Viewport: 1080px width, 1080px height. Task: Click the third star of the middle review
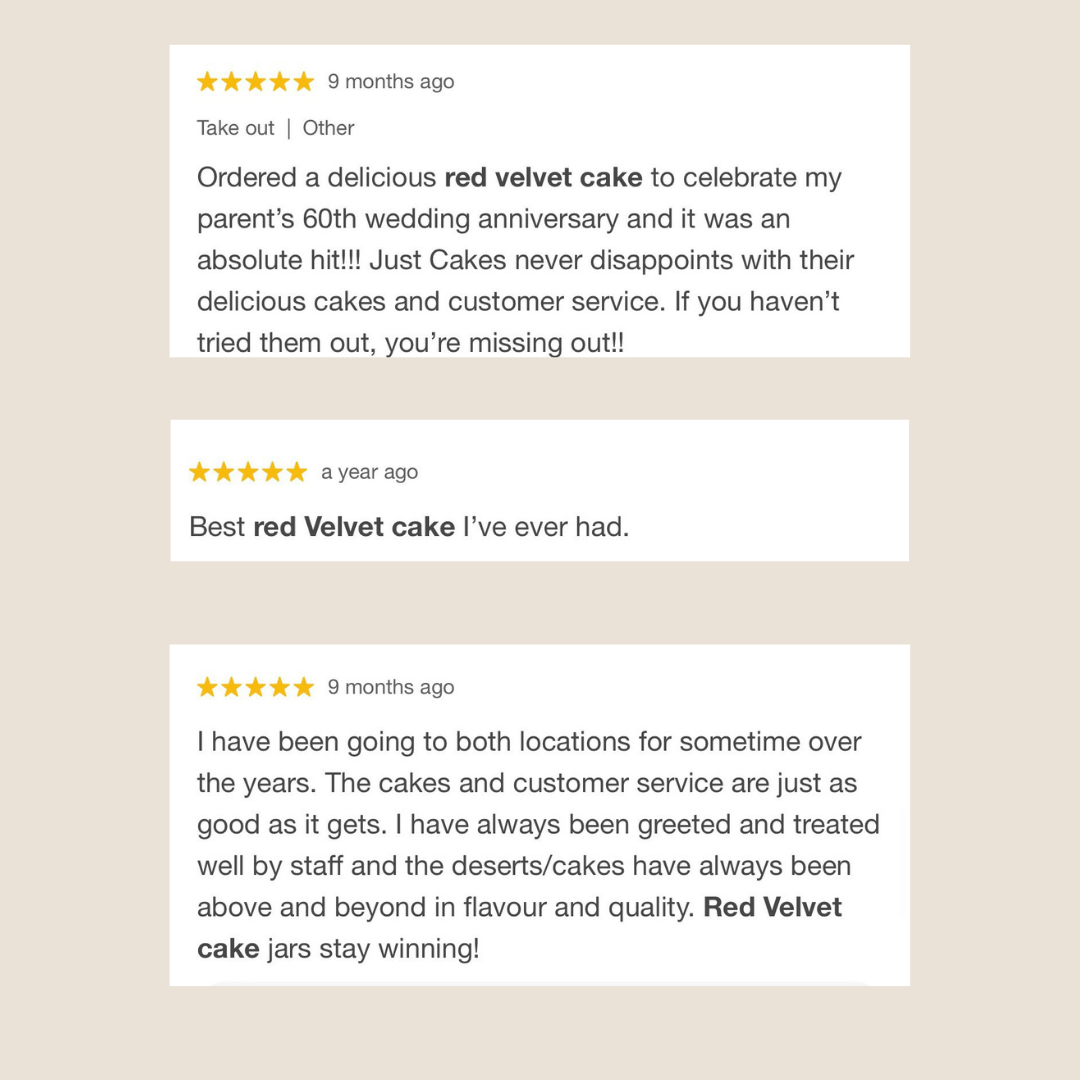[248, 472]
